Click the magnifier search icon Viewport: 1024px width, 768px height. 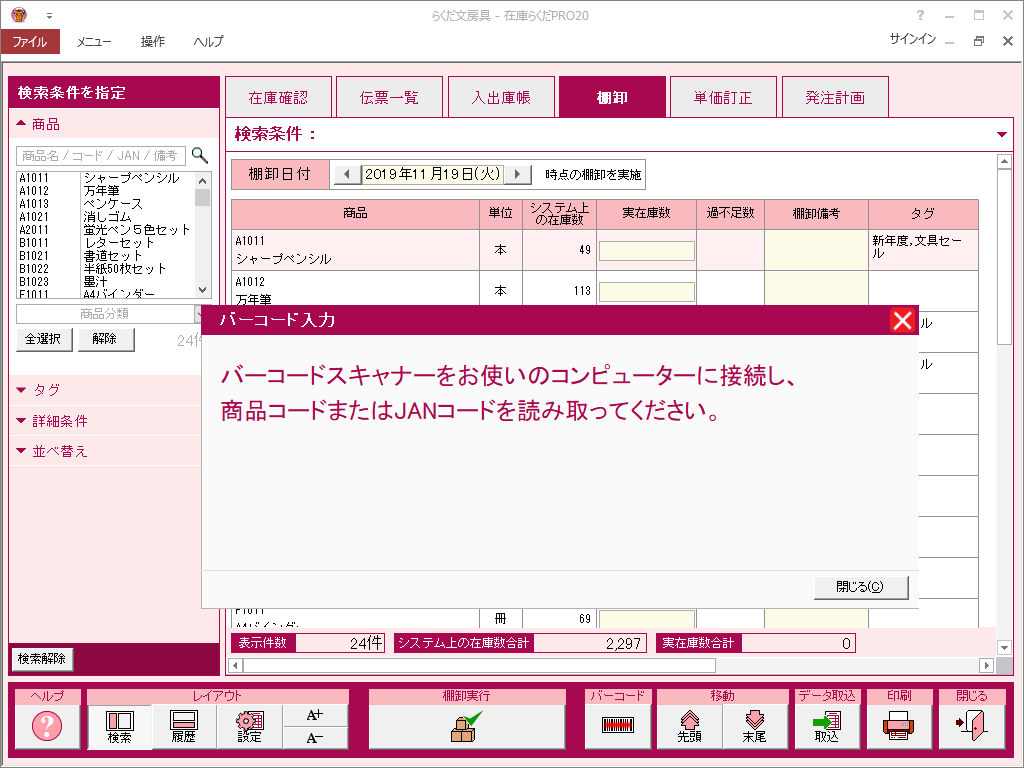coord(200,155)
